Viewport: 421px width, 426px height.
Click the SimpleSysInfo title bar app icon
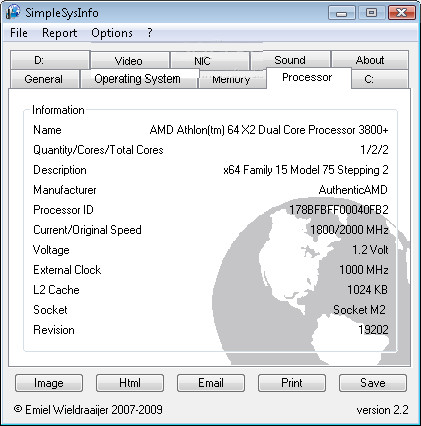coord(13,12)
